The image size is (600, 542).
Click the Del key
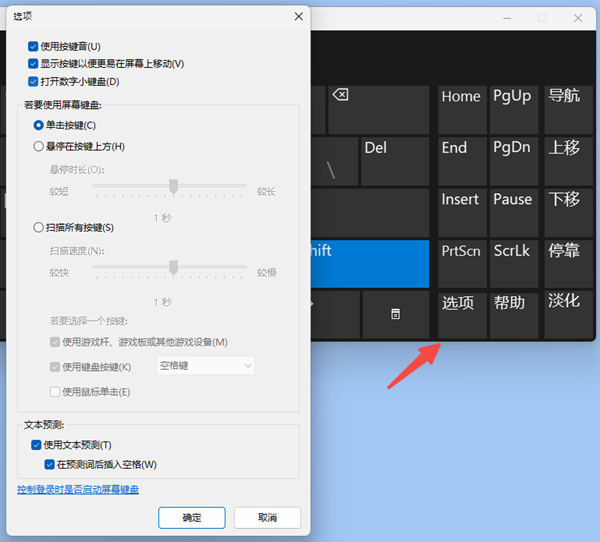[x=395, y=161]
